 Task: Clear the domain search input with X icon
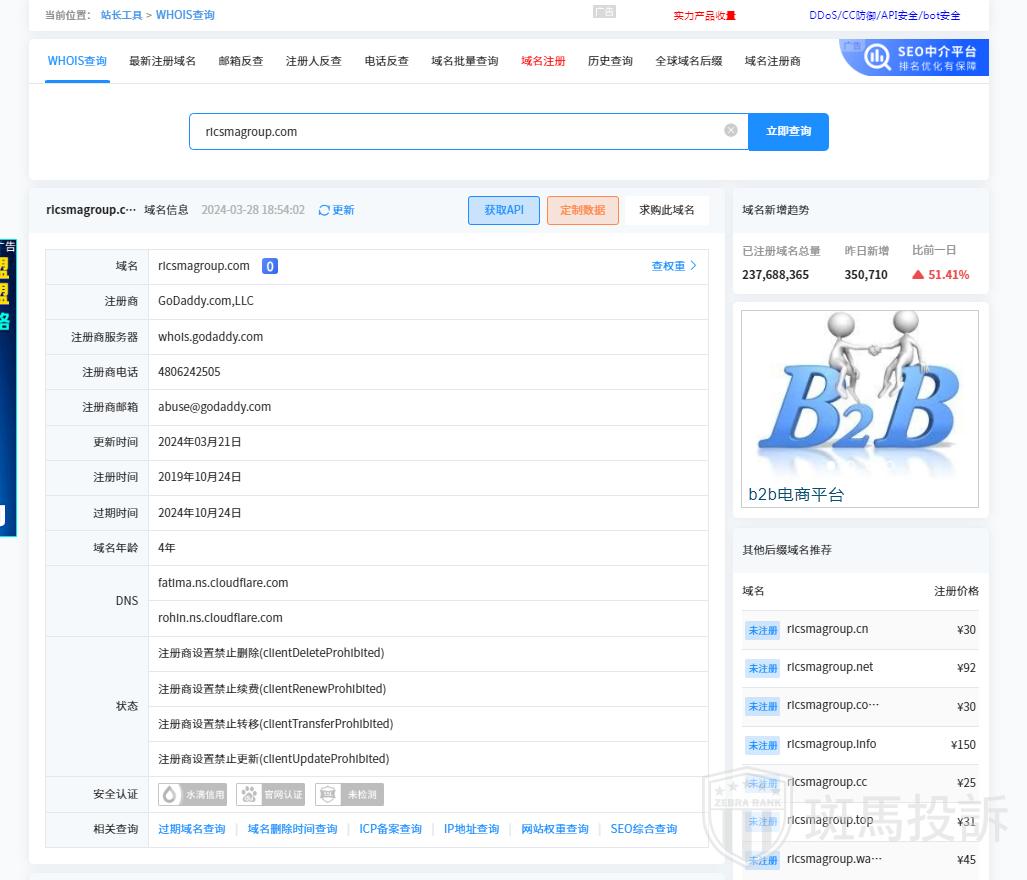731,131
